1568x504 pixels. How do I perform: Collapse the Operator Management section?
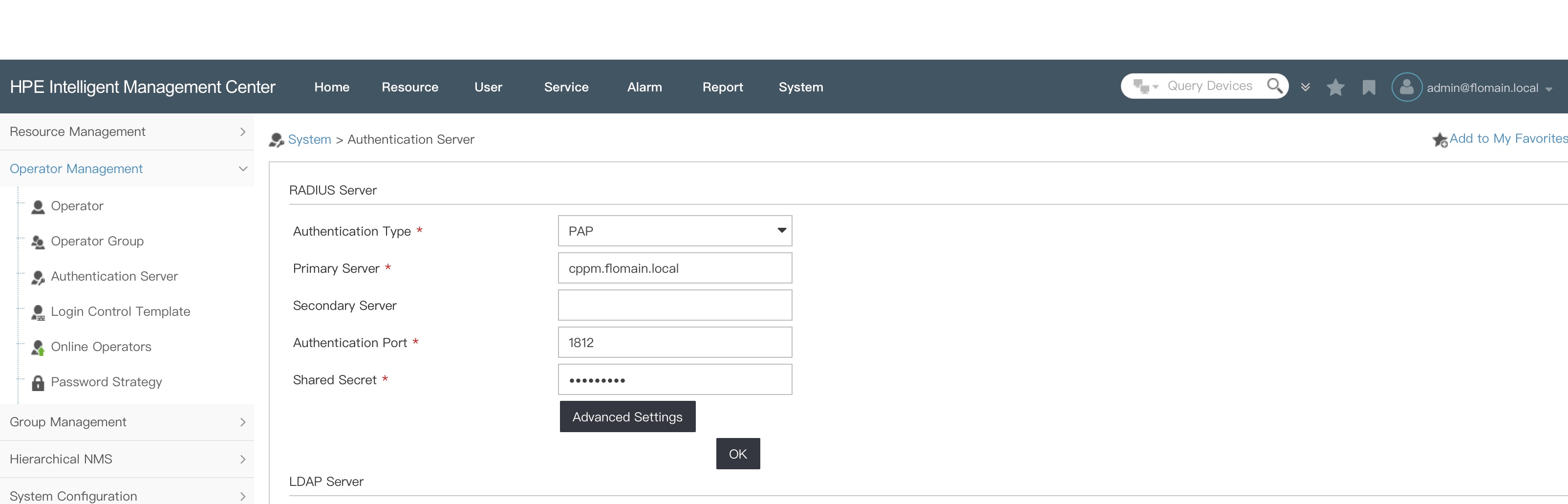(x=243, y=169)
